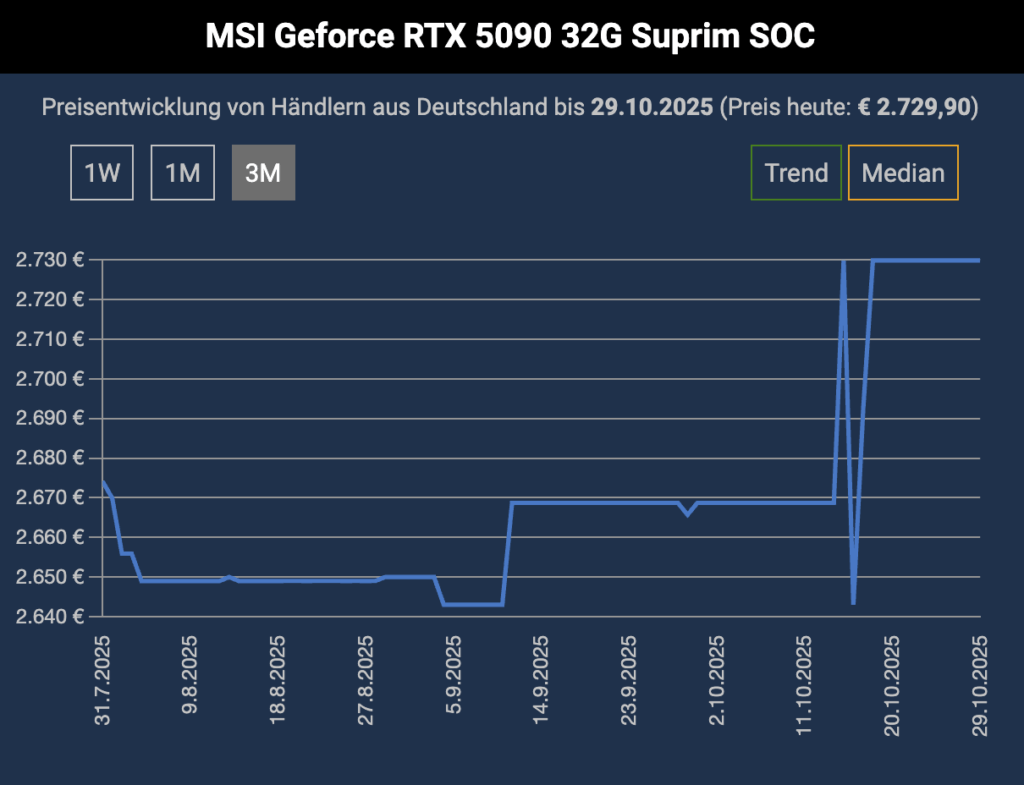Click today's price € 2.729,90 in subtitle
The height and width of the screenshot is (785, 1024).
pyautogui.click(x=917, y=107)
